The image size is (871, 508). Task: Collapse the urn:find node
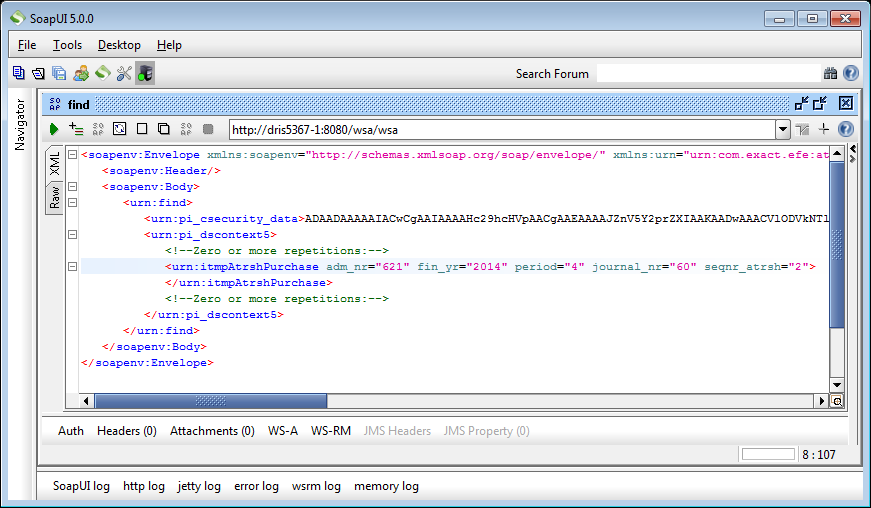pyautogui.click(x=72, y=203)
